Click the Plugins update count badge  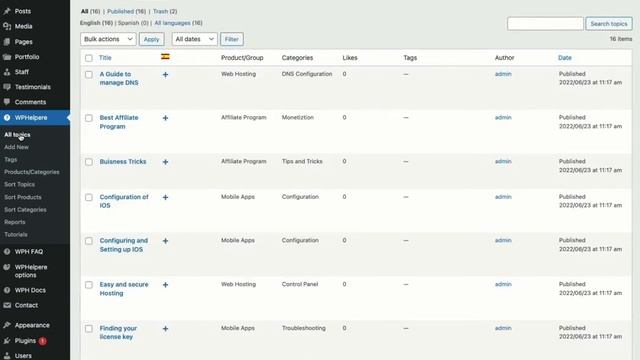click(42, 340)
